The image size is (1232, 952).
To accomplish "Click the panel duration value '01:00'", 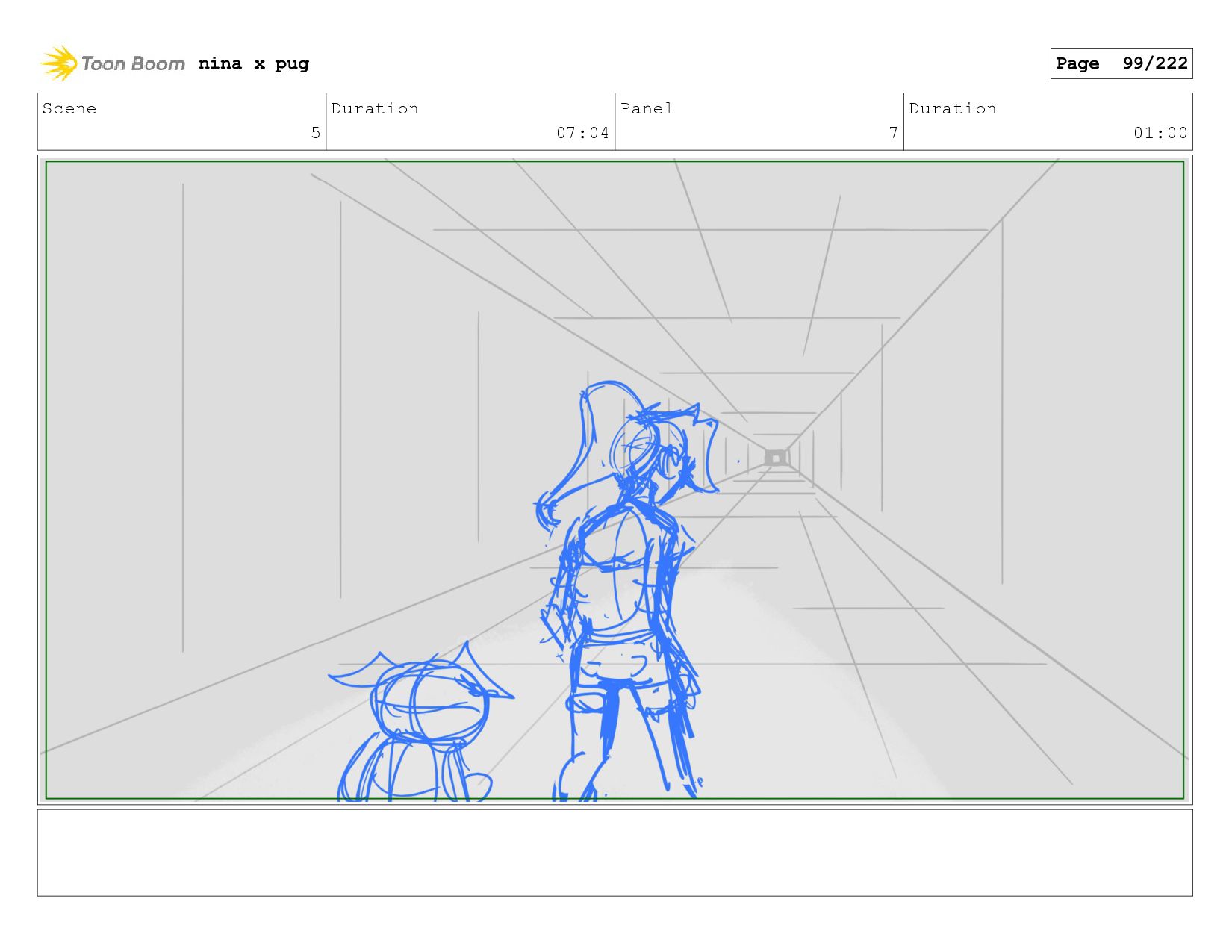I will pos(1160,133).
